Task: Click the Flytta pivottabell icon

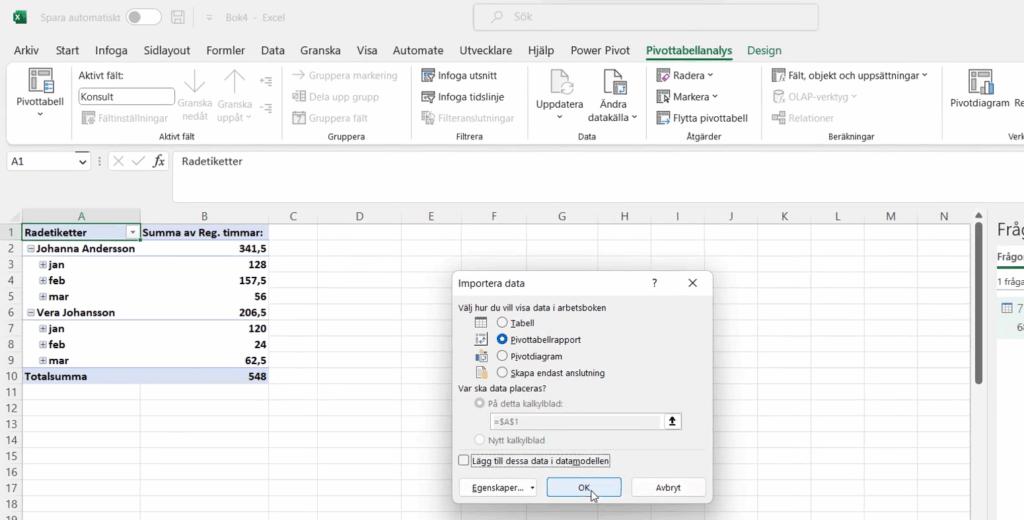Action: pyautogui.click(x=664, y=118)
